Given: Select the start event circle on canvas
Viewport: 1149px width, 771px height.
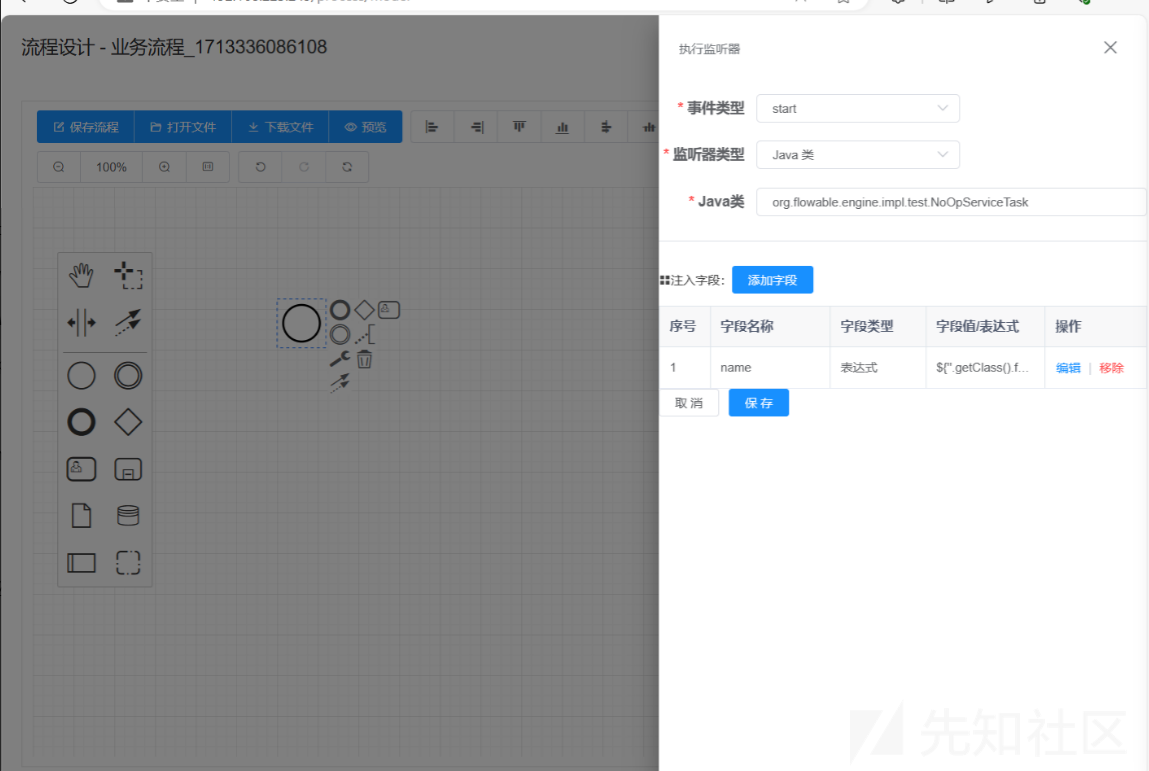Looking at the screenshot, I should 301,323.
